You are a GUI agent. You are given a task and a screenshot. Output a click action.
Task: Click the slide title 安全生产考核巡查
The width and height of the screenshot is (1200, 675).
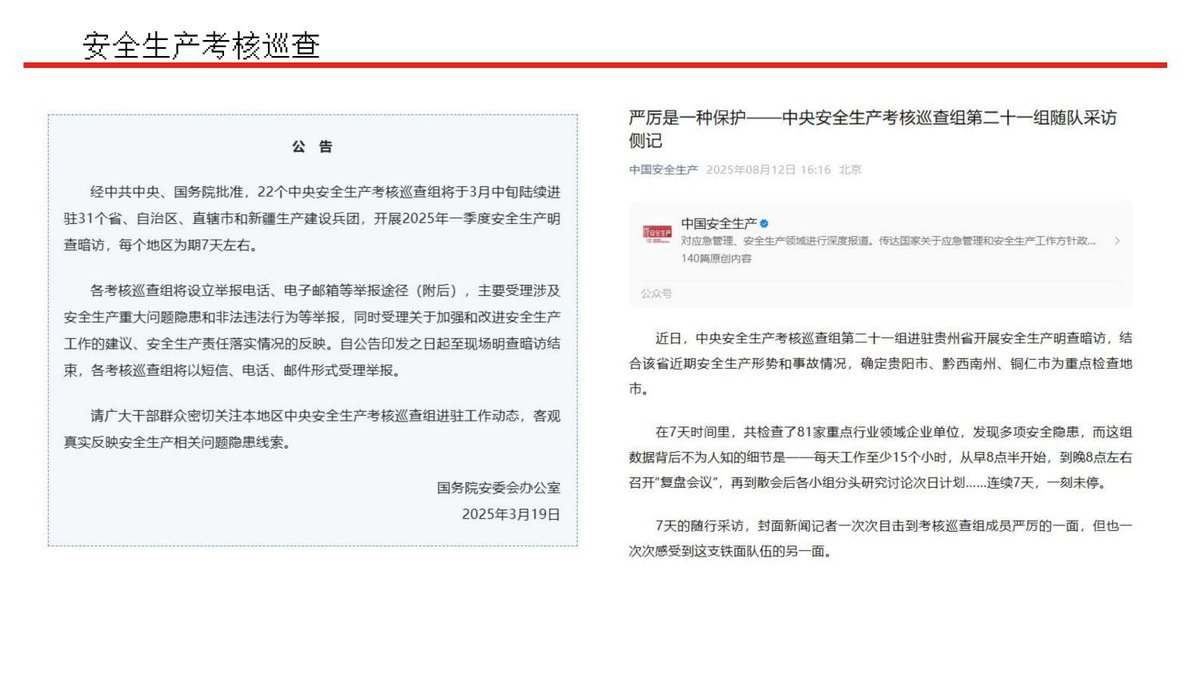point(201,45)
